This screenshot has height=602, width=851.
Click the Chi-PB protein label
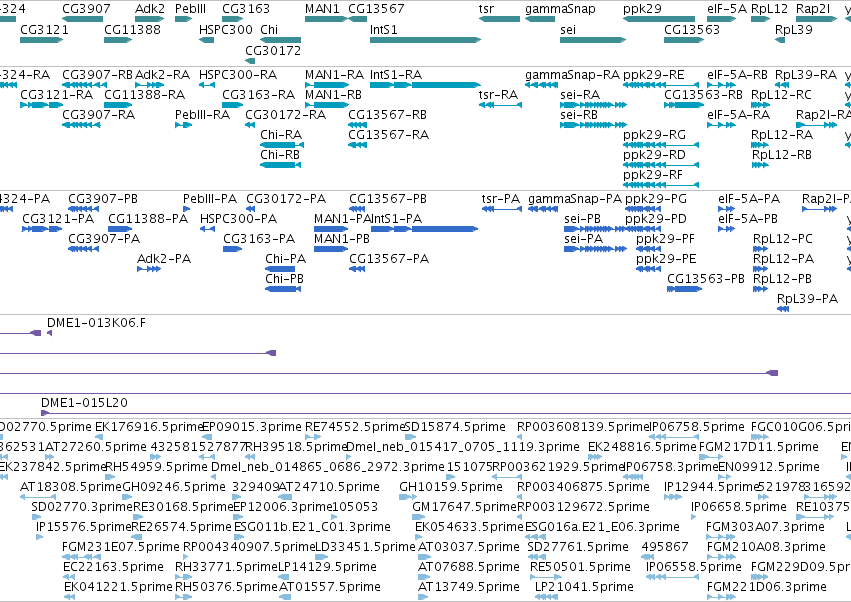pos(284,278)
